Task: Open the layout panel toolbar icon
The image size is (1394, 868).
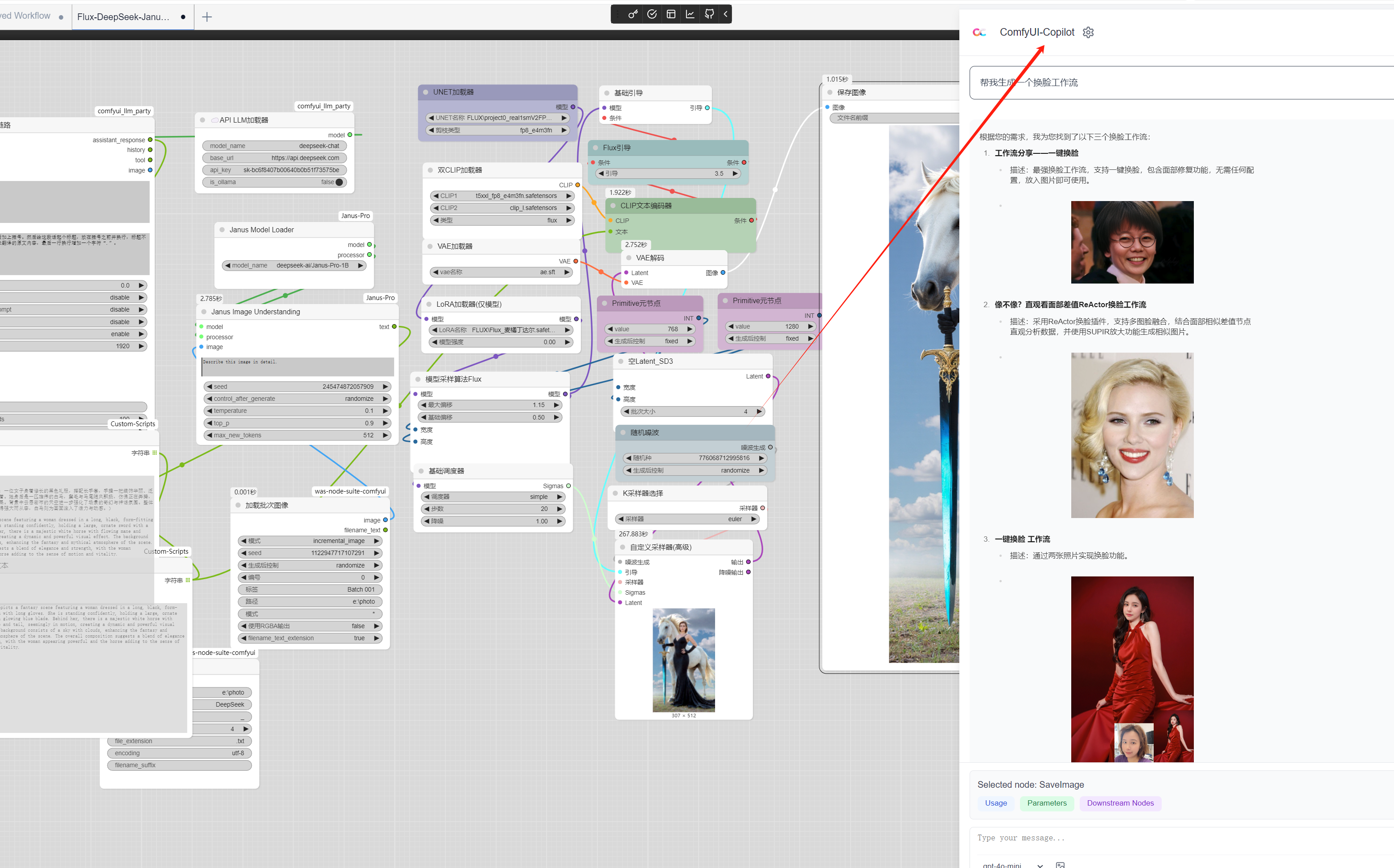Action: coord(671,14)
